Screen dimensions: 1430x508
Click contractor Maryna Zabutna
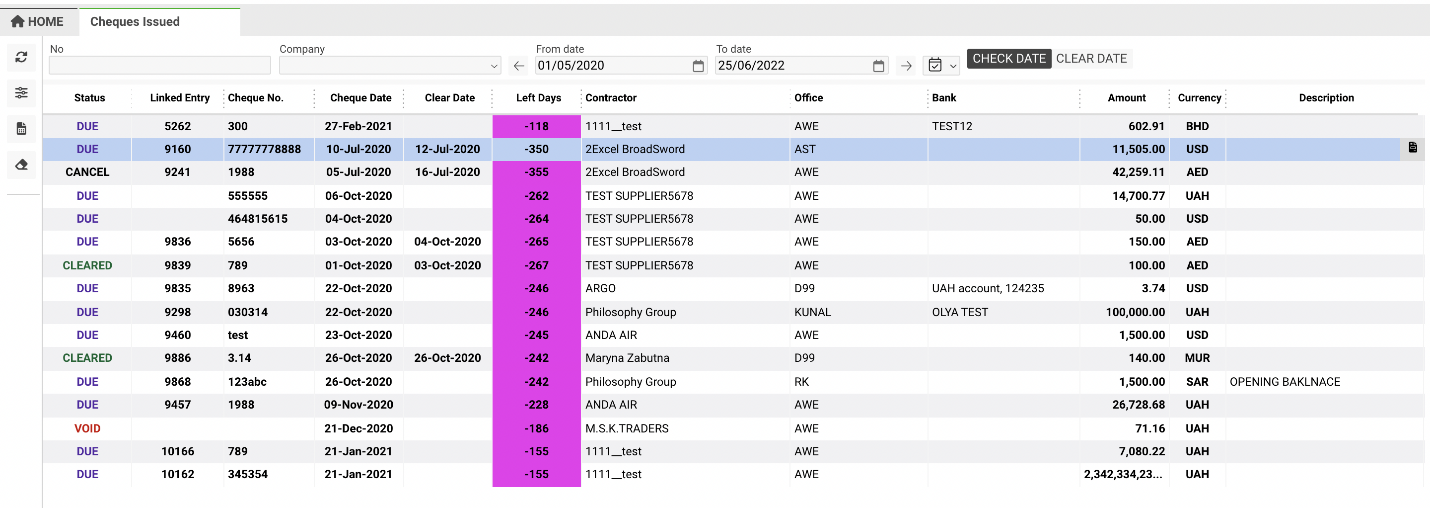point(626,358)
